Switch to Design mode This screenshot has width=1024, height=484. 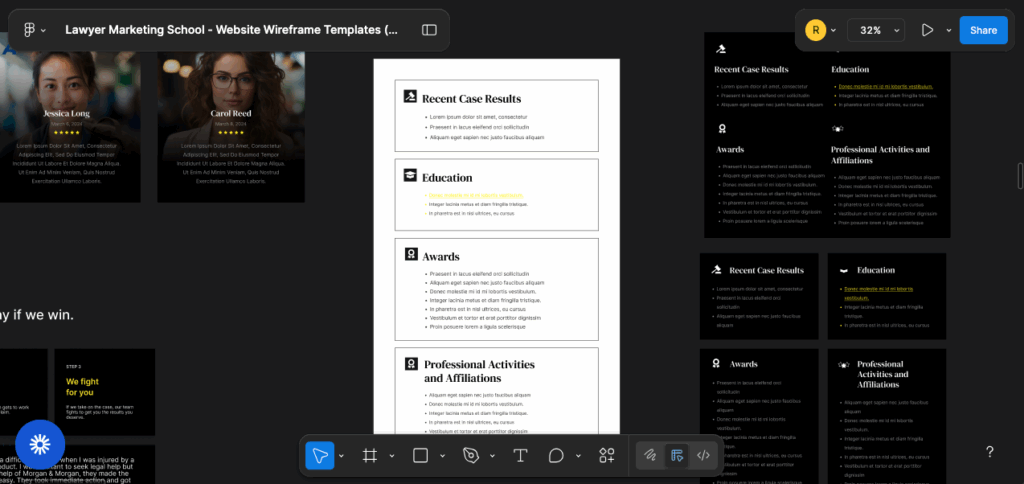pyautogui.click(x=677, y=456)
